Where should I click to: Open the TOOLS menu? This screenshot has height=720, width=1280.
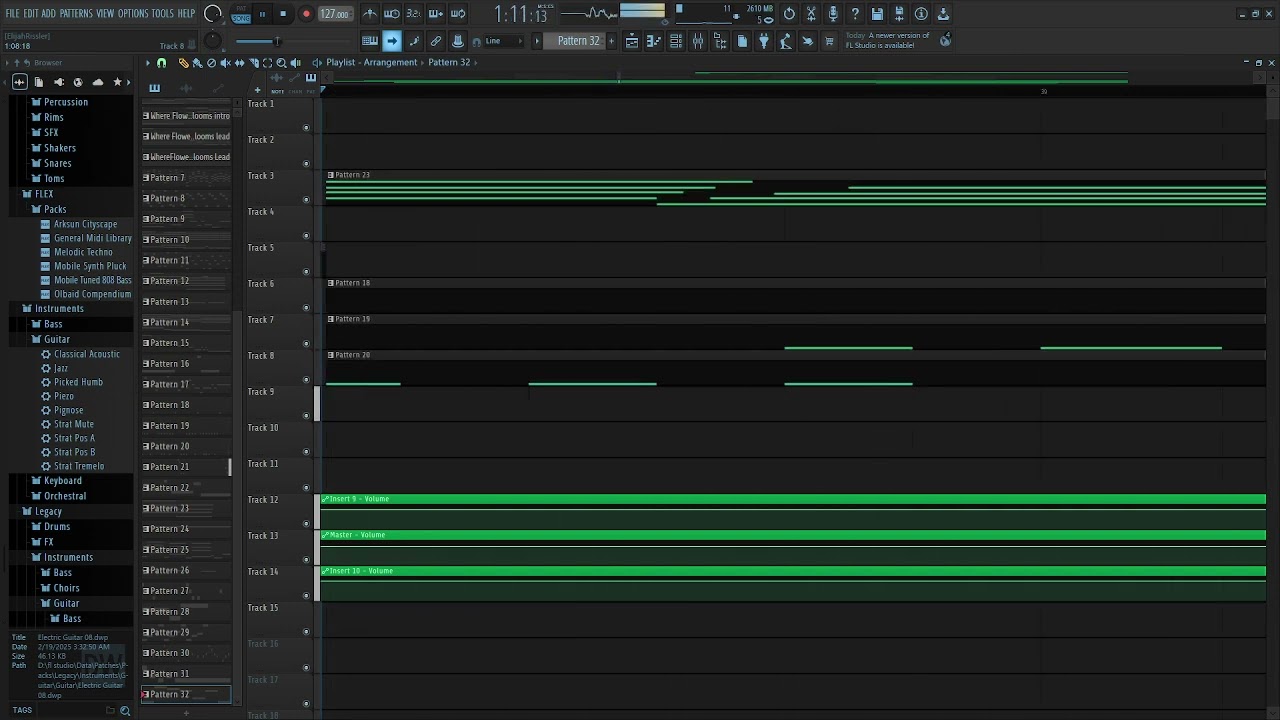pos(162,13)
